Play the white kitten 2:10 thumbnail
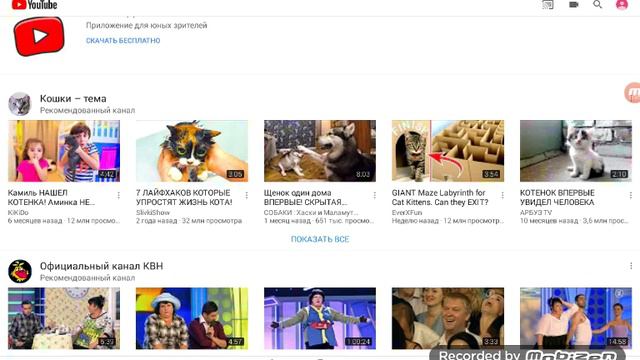 point(576,151)
